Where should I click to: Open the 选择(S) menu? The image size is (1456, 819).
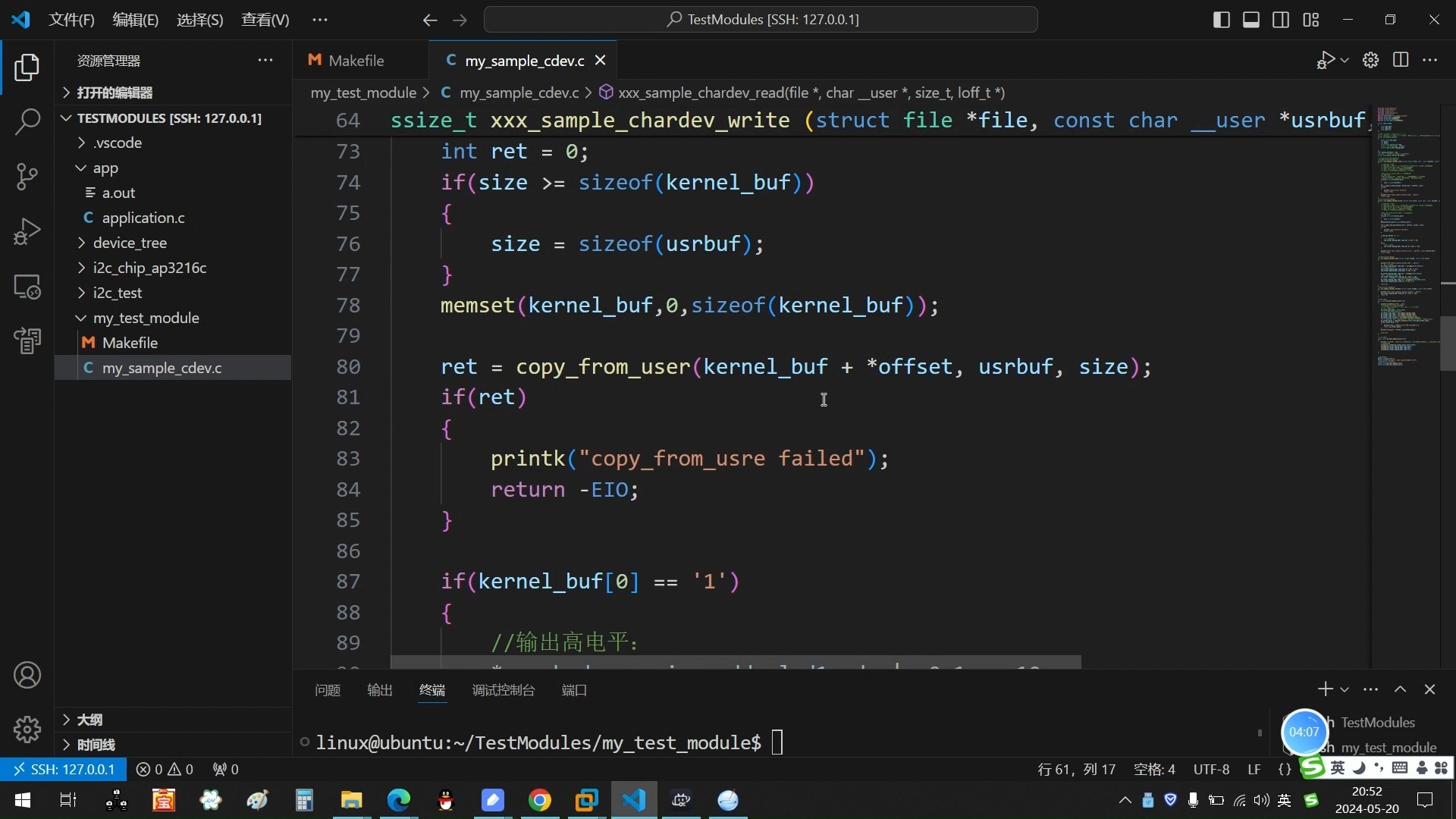(200, 20)
